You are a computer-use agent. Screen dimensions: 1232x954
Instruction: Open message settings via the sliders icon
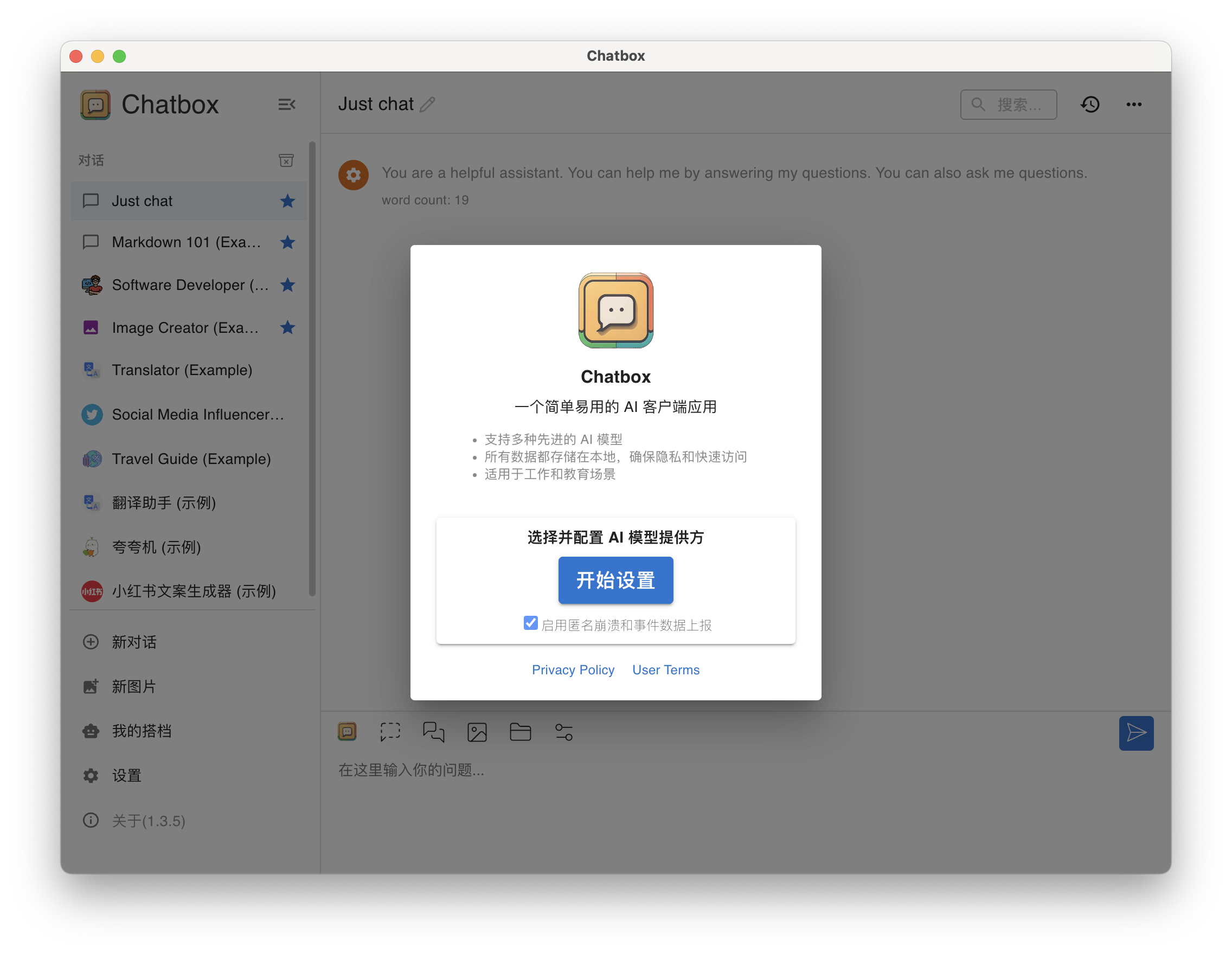[563, 731]
